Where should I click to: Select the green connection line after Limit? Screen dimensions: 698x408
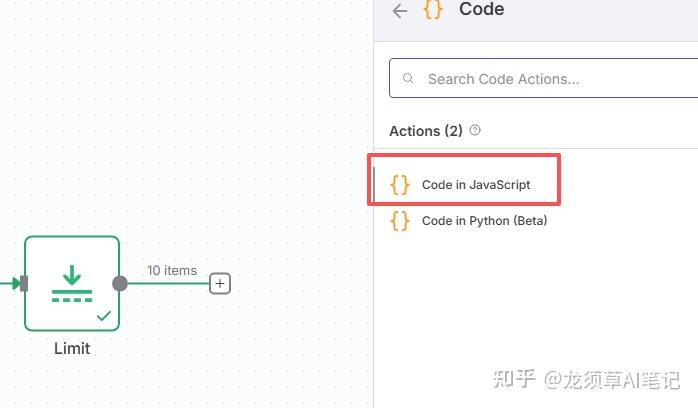point(168,283)
